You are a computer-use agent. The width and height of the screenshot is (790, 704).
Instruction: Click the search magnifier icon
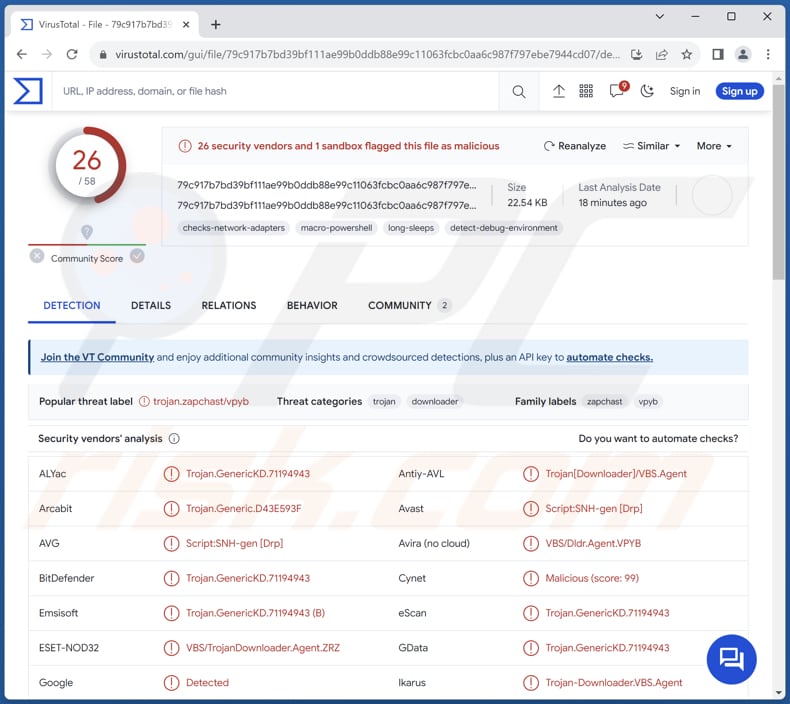[x=518, y=92]
